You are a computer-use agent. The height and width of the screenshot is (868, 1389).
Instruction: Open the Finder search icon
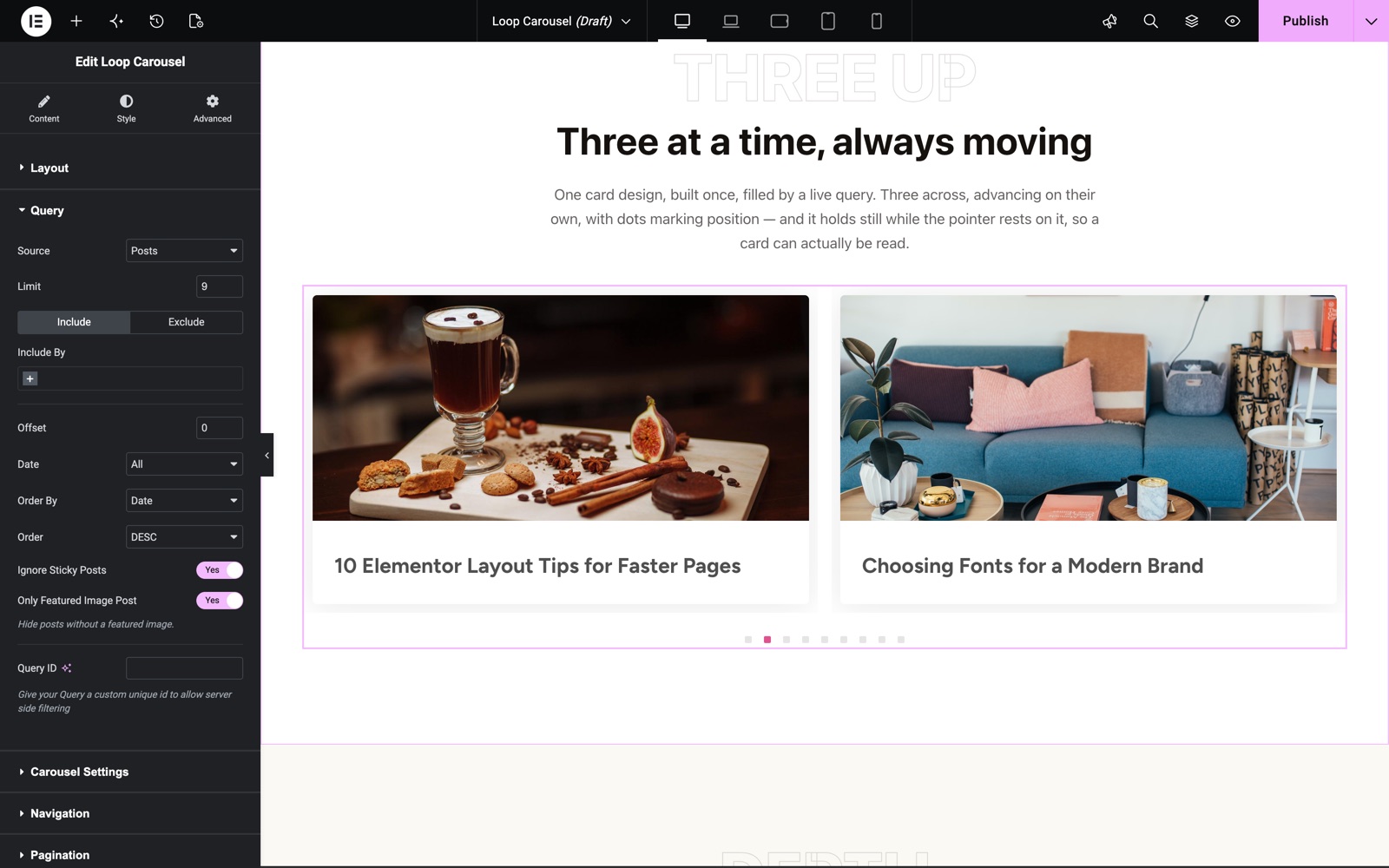pyautogui.click(x=1151, y=21)
